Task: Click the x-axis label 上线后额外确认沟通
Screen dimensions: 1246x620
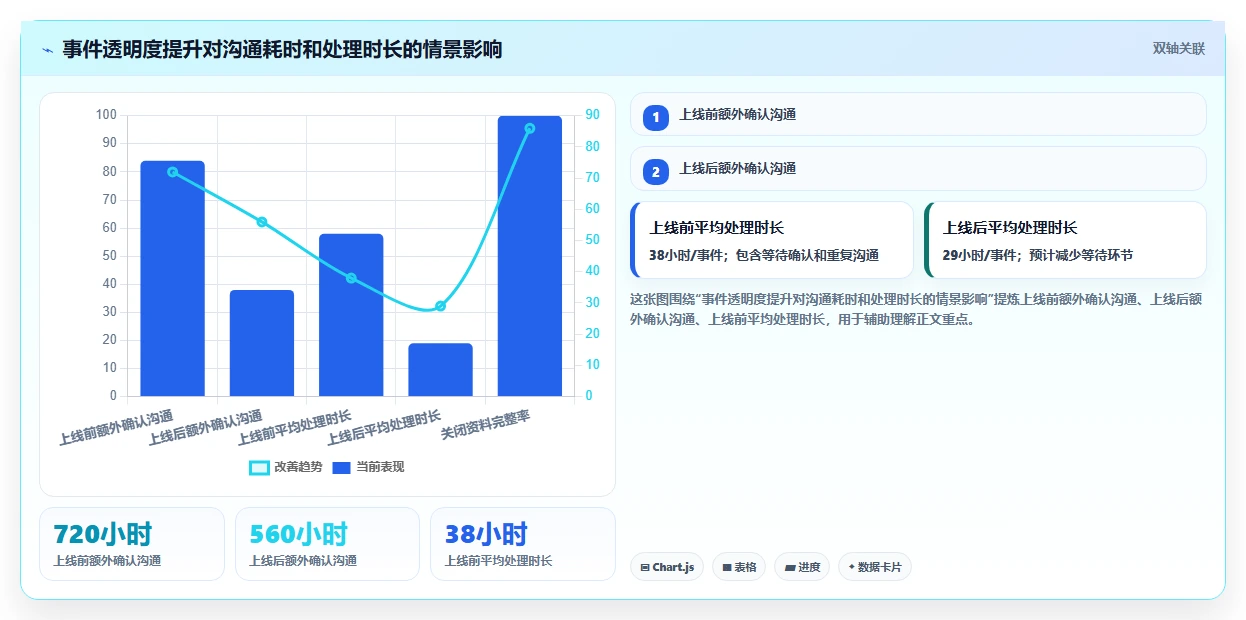Action: pos(205,428)
